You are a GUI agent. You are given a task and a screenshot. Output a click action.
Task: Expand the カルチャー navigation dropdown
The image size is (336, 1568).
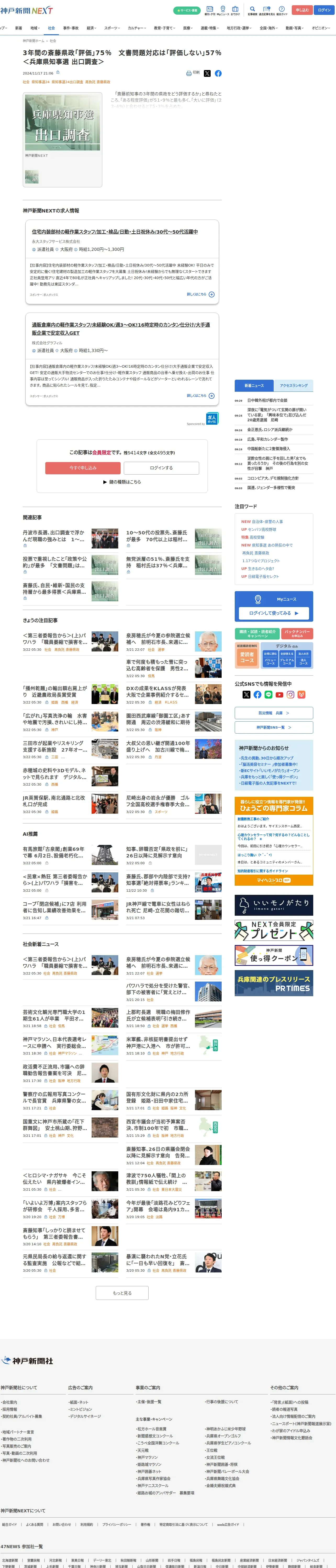point(137,28)
